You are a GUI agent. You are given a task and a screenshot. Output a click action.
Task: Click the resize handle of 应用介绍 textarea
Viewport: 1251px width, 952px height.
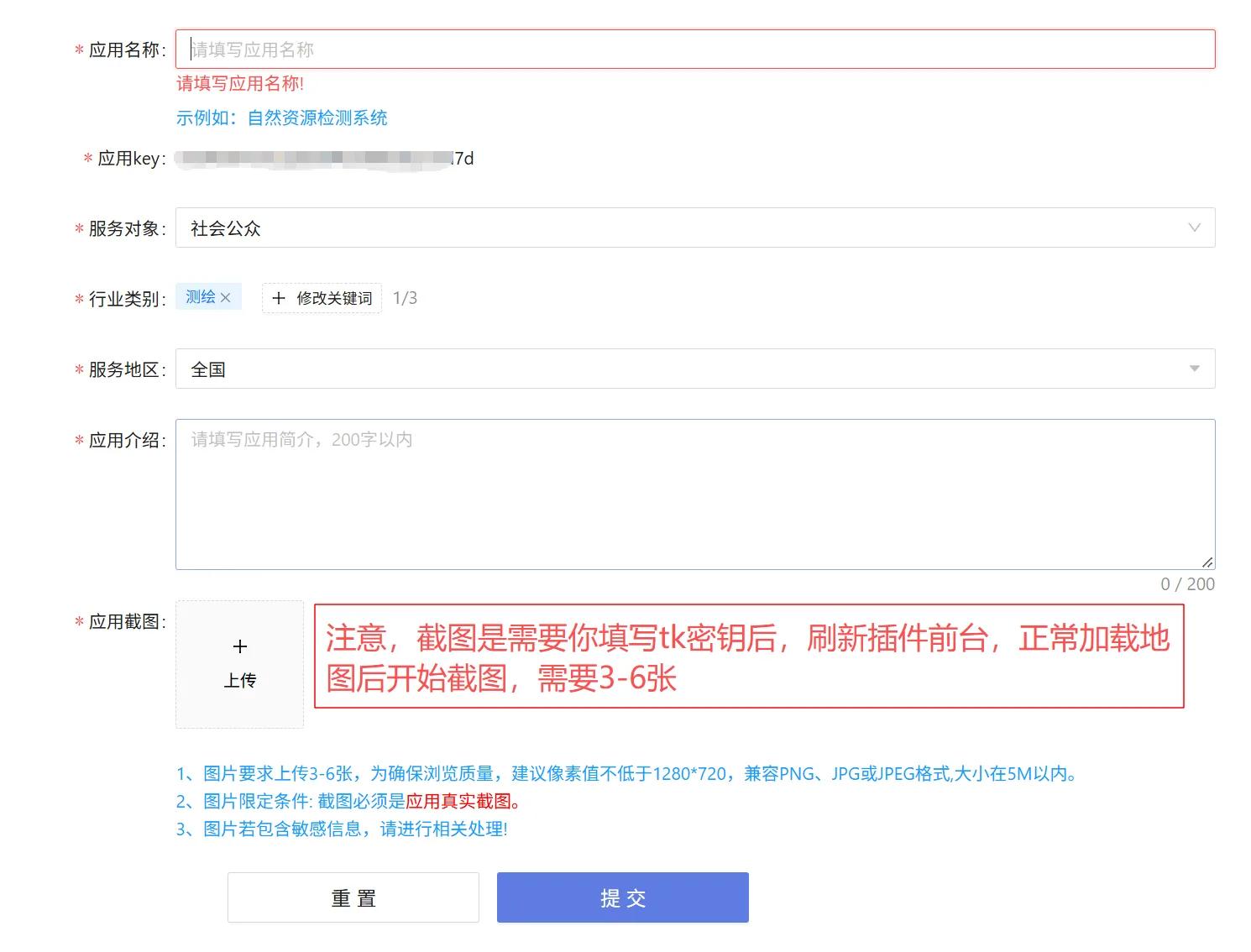[x=1207, y=562]
